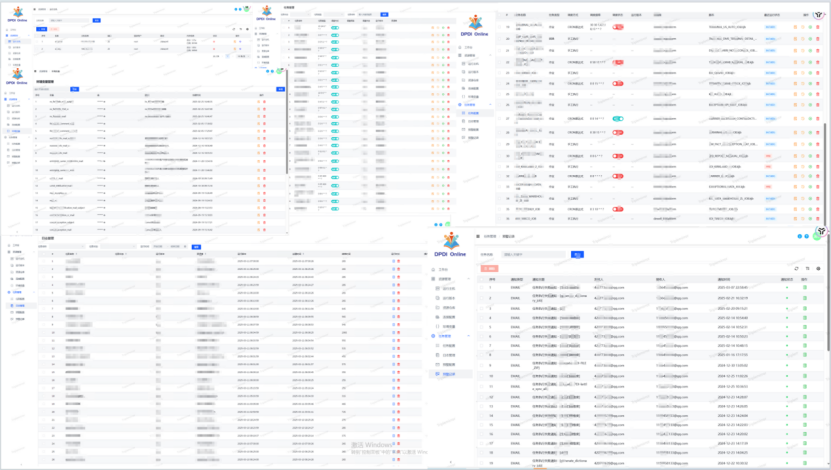
Task: Click the red delete icon in variables table row 10
Action: pos(264,171)
